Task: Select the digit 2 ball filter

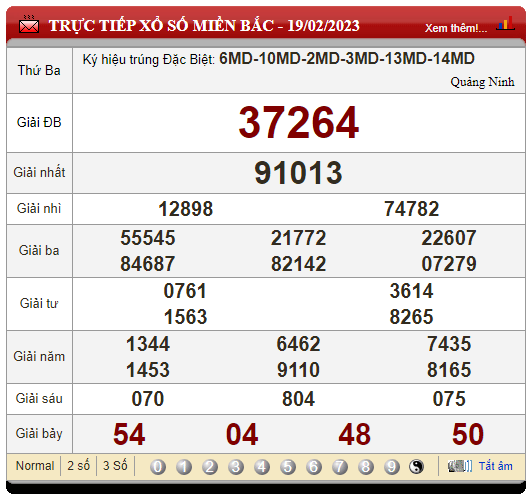Action: click(x=210, y=467)
